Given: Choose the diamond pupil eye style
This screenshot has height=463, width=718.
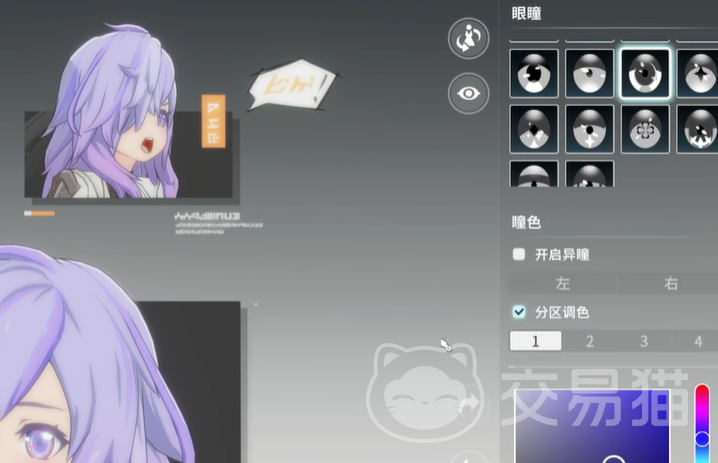Looking at the screenshot, I should click(x=534, y=129).
